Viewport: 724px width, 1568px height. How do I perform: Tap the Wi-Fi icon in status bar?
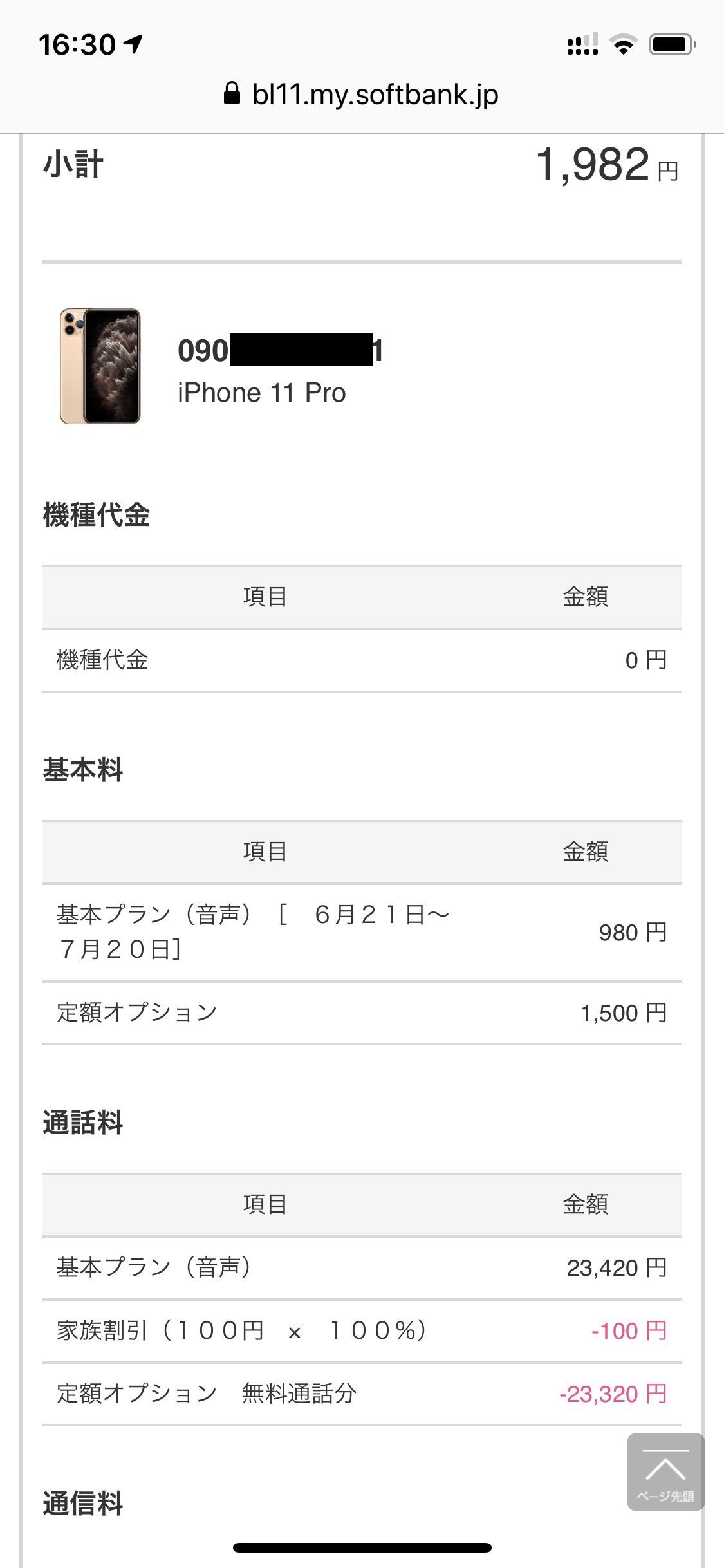pos(622,44)
